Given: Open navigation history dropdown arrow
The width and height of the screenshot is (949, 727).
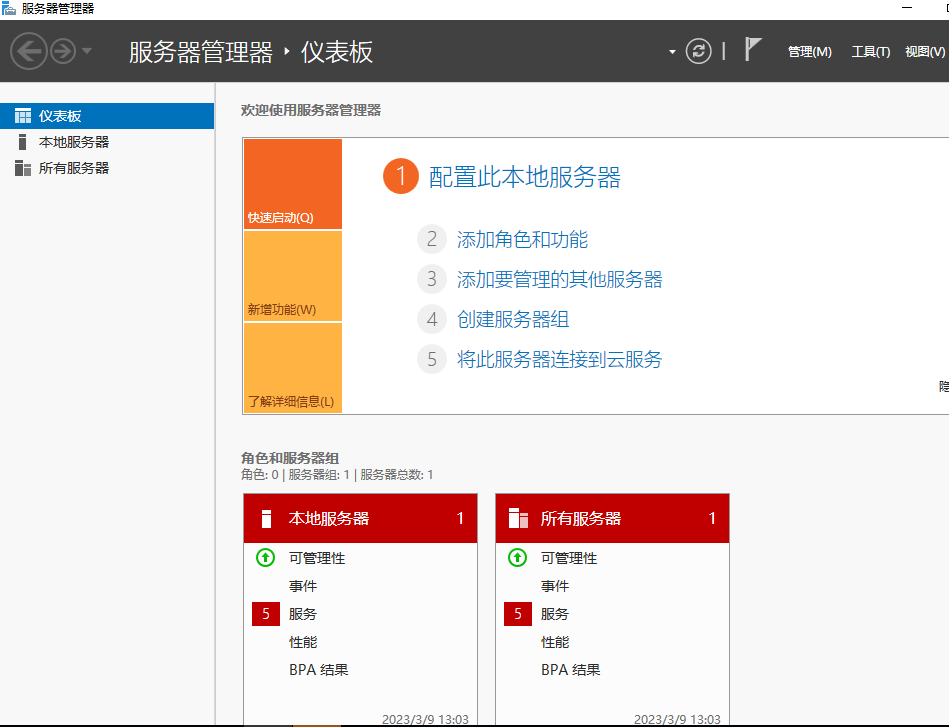Looking at the screenshot, I should (87, 51).
